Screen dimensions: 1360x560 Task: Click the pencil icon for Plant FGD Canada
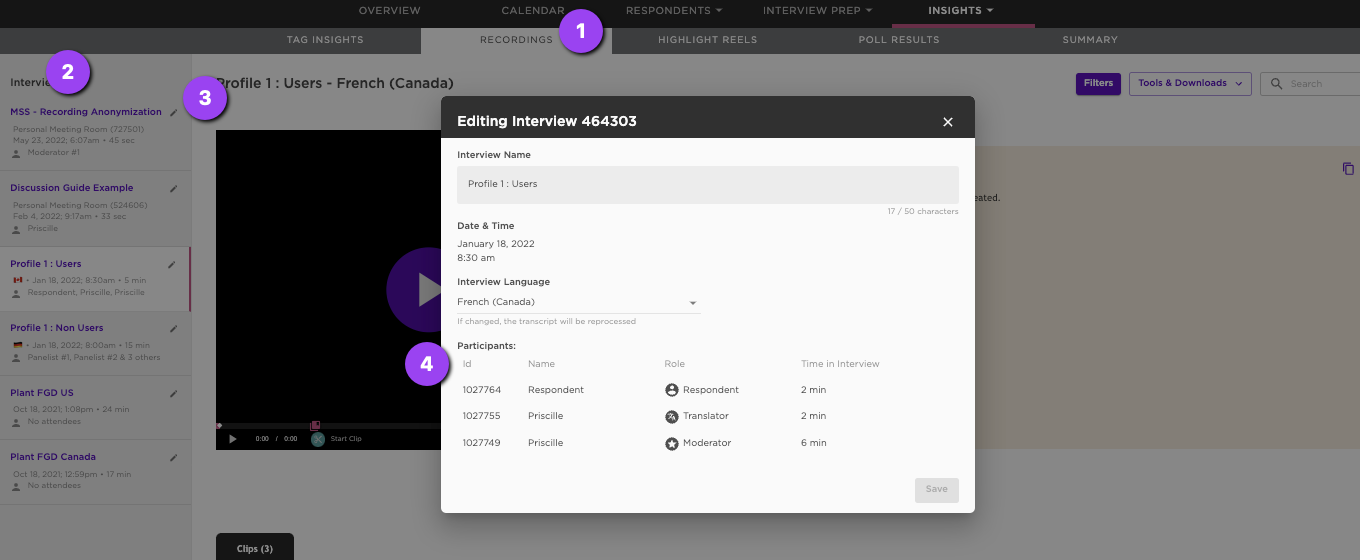pyautogui.click(x=173, y=457)
